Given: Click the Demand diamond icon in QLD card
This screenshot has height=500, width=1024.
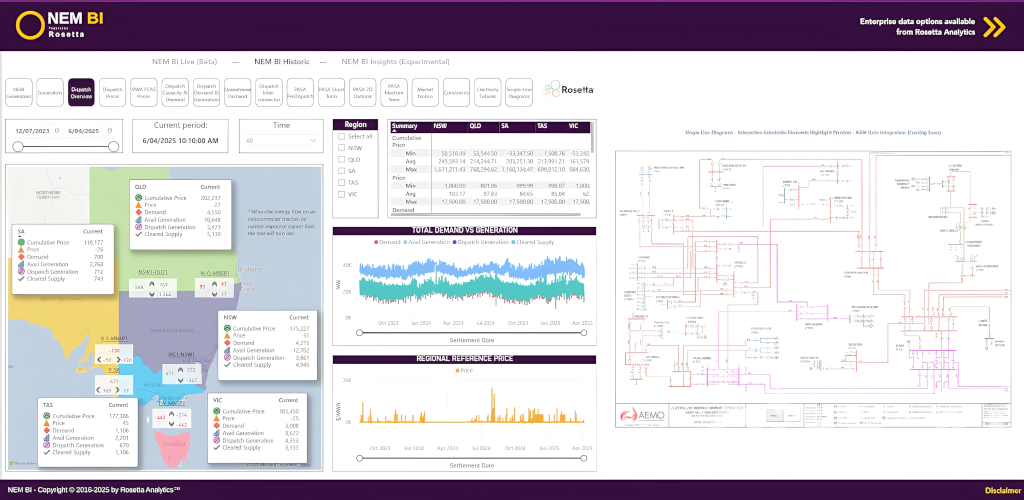Looking at the screenshot, I should point(138,212).
